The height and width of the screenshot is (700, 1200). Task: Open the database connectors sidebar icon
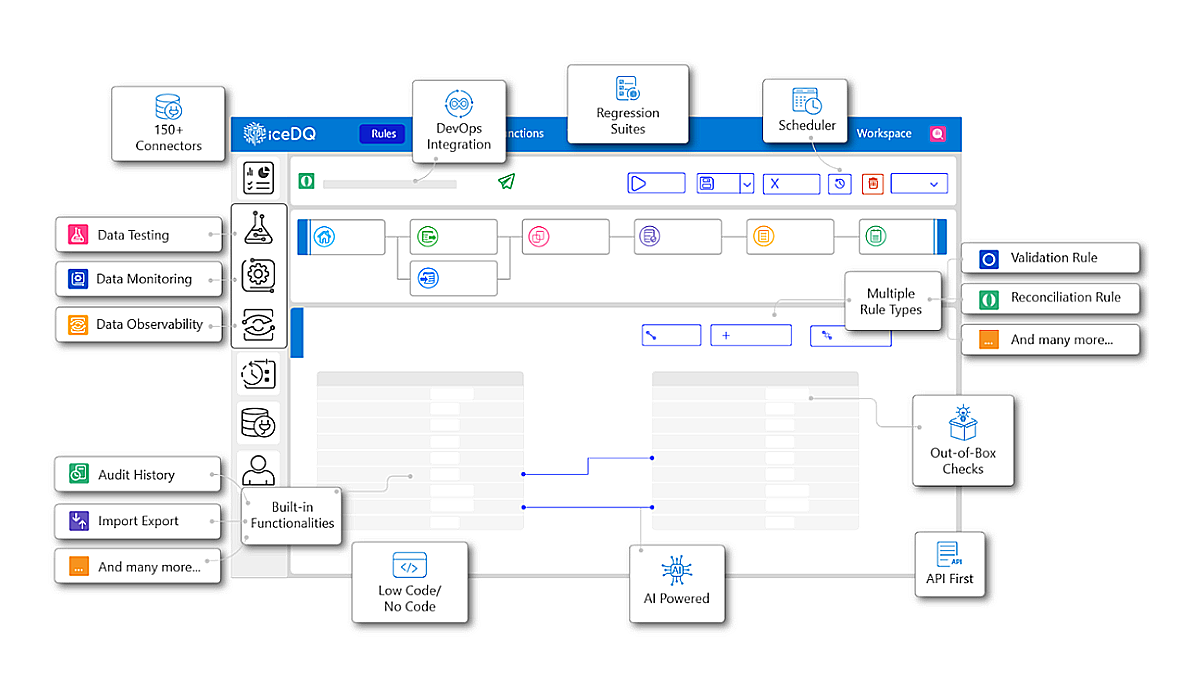pos(258,423)
